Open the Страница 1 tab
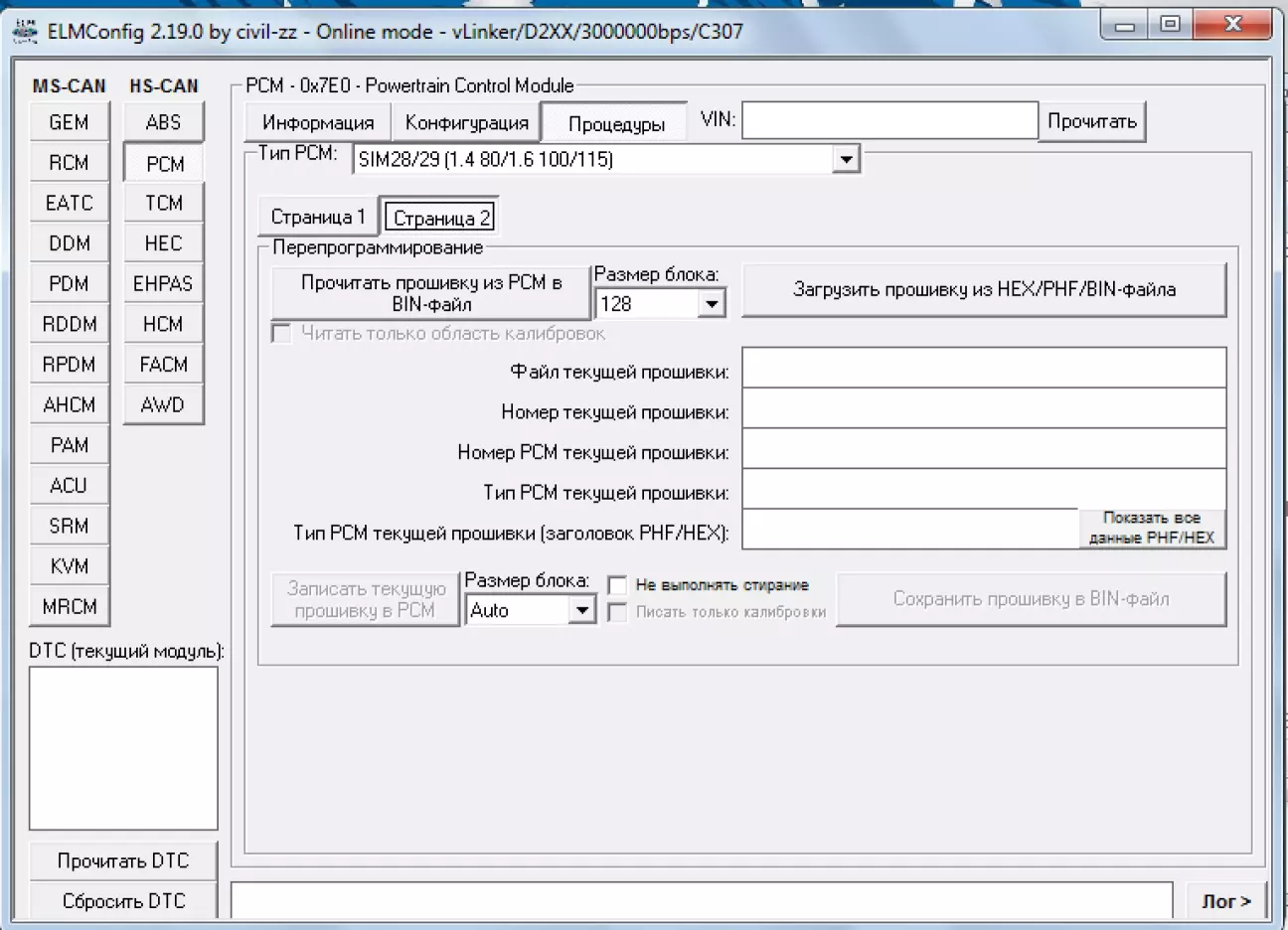The height and width of the screenshot is (930, 1288). click(x=318, y=217)
